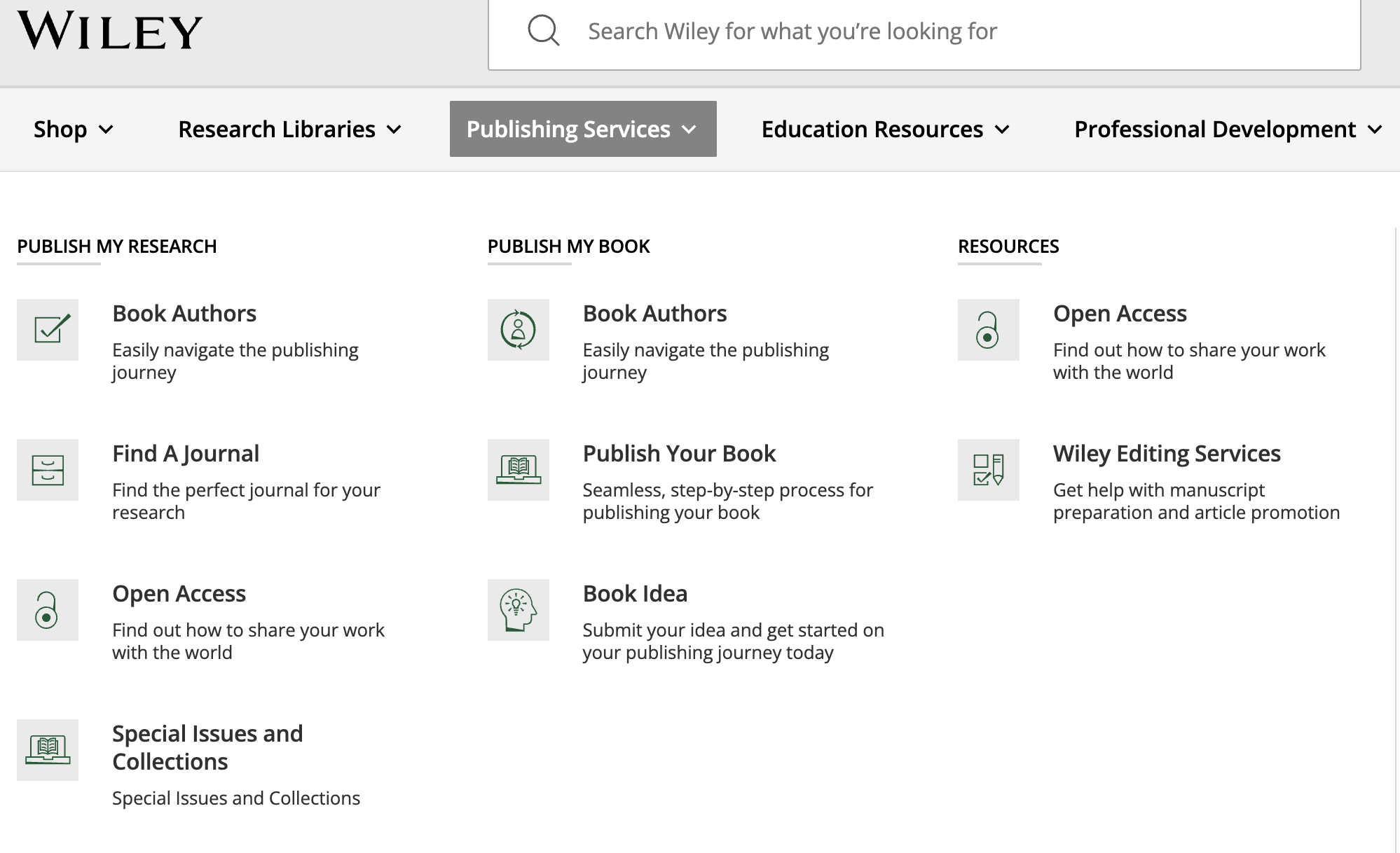Image resolution: width=1400 pixels, height=853 pixels.
Task: Open the Find A Journal link
Action: click(x=185, y=453)
